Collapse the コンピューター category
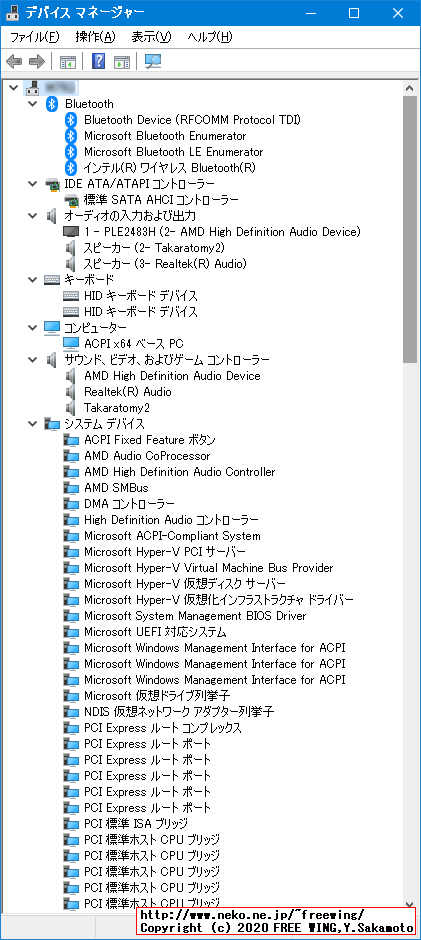Viewport: 421px width, 940px height. click(32, 327)
